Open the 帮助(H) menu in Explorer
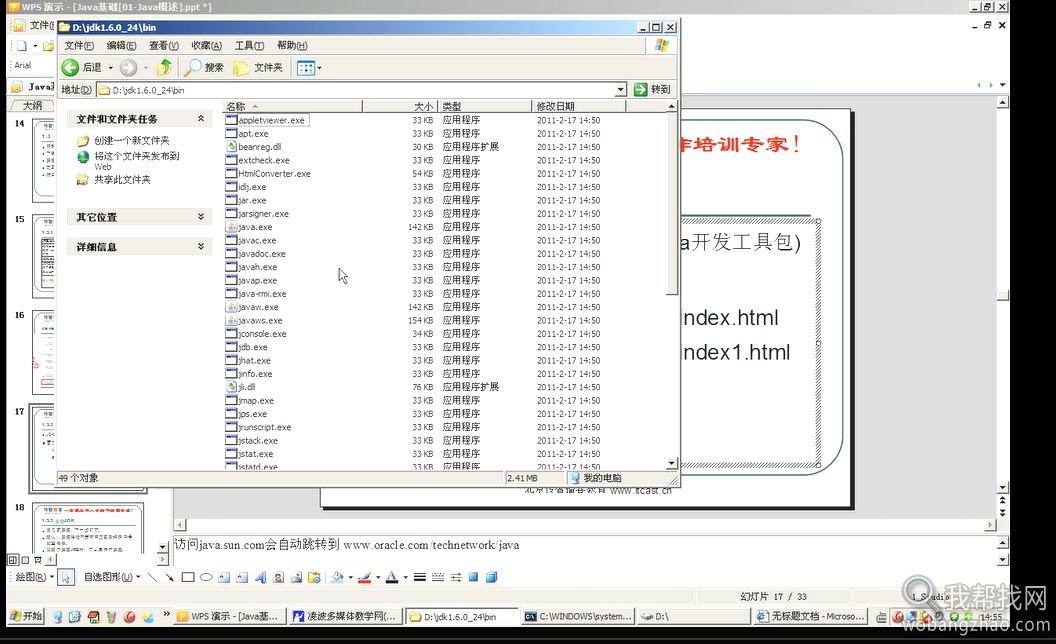 [292, 46]
